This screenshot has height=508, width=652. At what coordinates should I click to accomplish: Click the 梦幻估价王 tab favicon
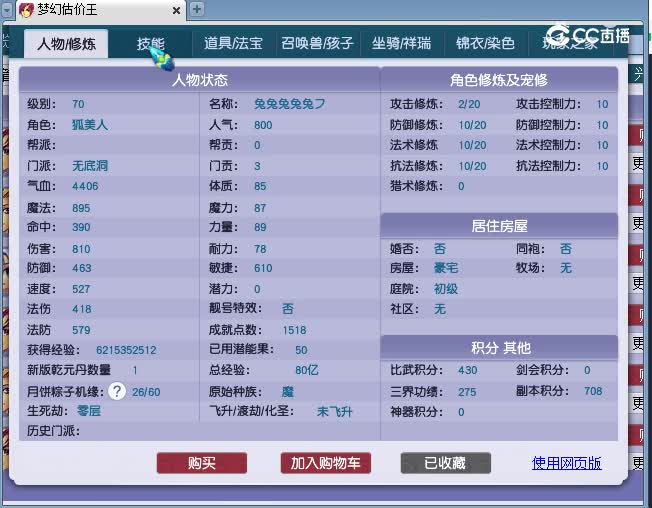pos(26,10)
